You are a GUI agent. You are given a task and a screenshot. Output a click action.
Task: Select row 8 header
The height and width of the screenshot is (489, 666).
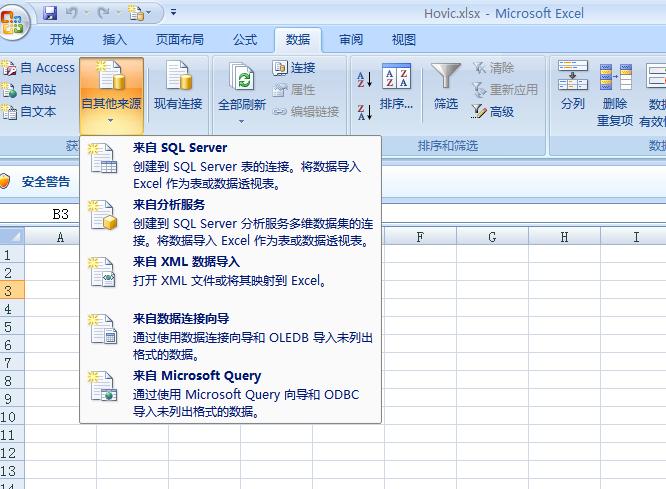12,381
